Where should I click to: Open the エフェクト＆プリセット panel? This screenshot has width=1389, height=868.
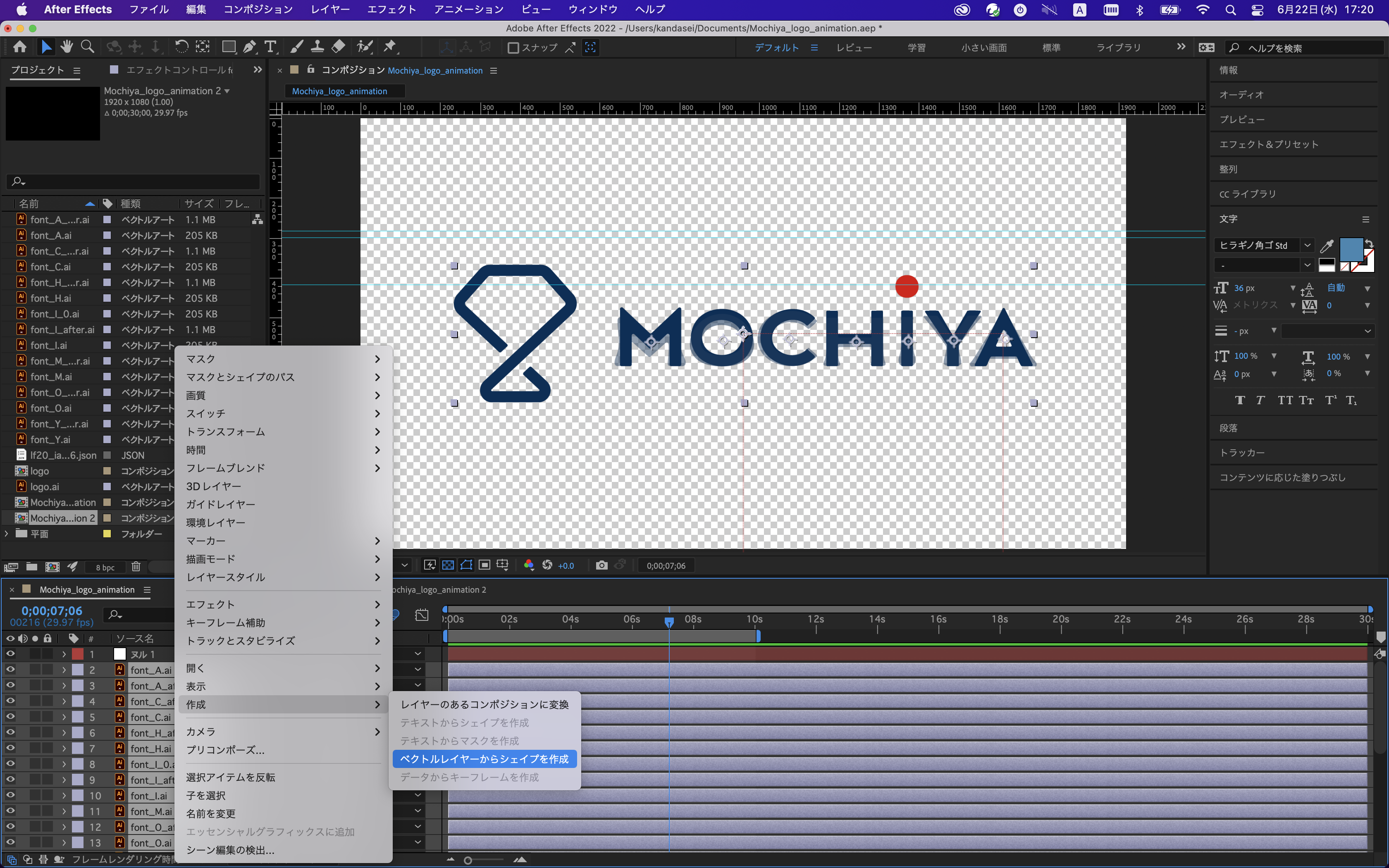1268,144
